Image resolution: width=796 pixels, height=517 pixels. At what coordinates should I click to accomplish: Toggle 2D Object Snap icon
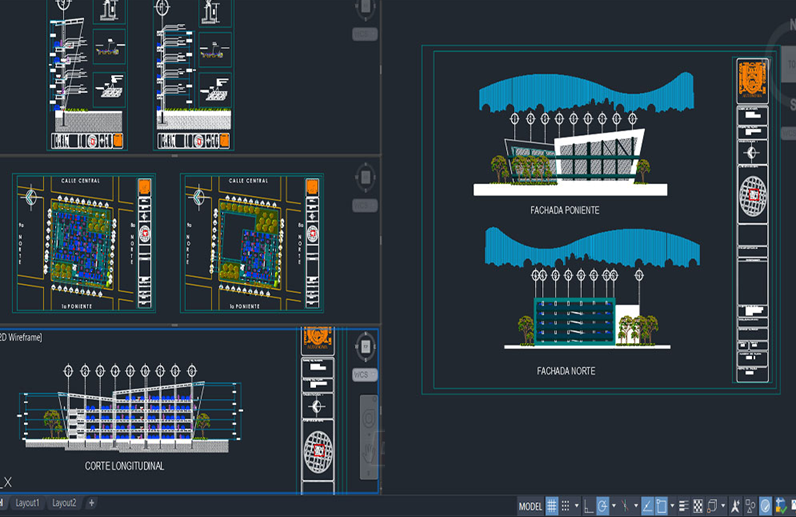pos(661,506)
